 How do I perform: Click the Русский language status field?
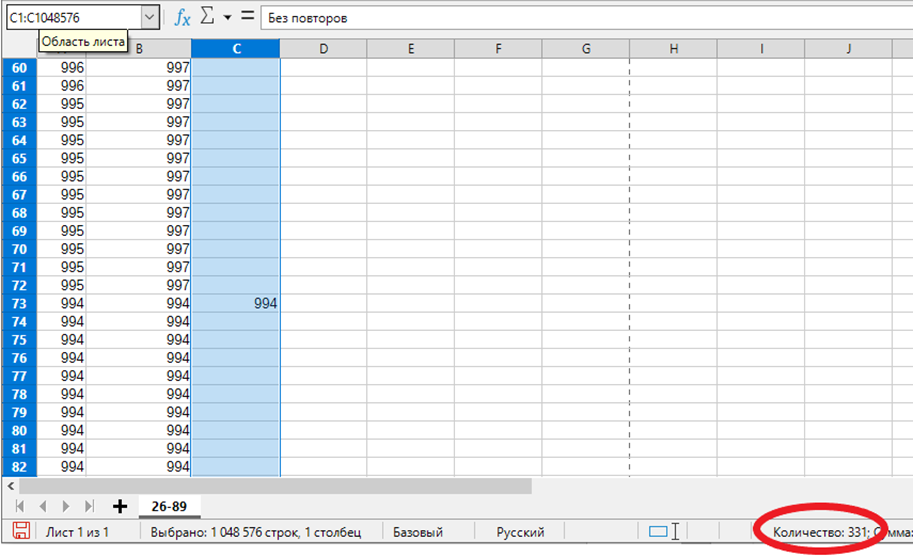point(521,532)
